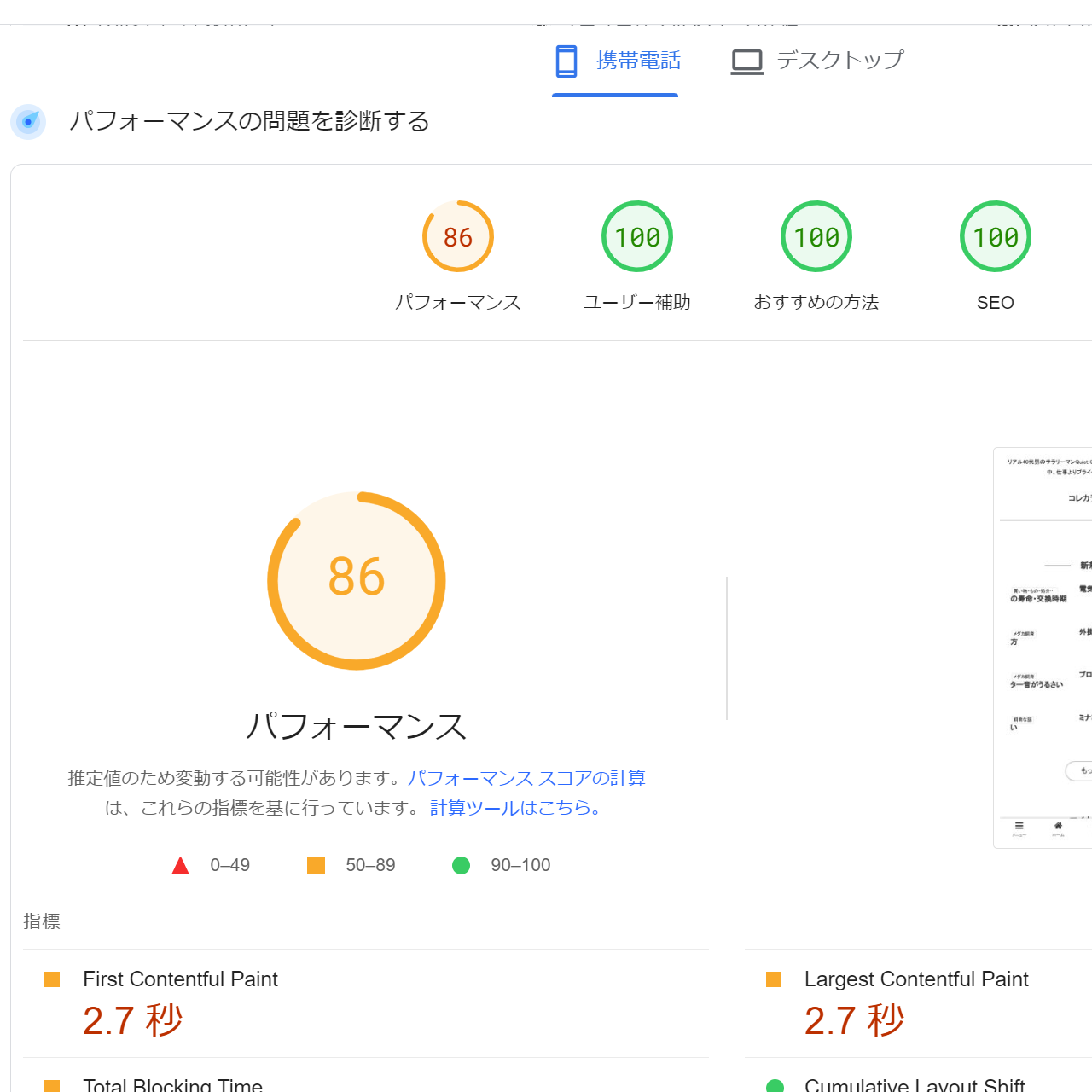Click the mobile phone icon
This screenshot has width=1092, height=1092.
tap(566, 61)
